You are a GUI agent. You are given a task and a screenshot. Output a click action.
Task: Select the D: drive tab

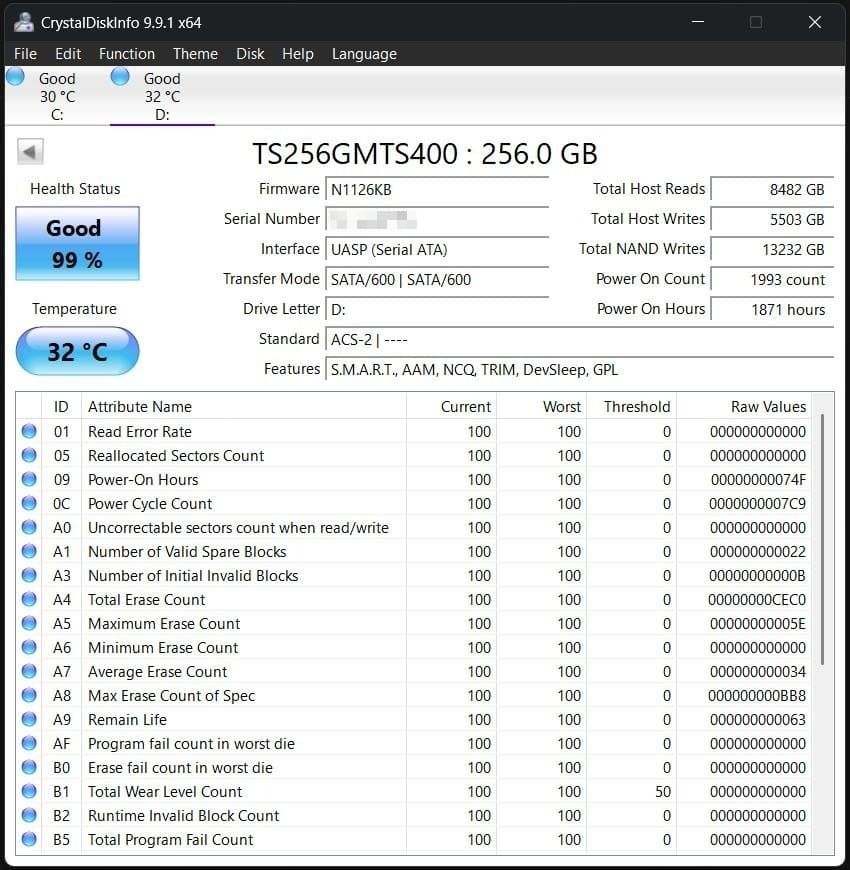(x=162, y=97)
